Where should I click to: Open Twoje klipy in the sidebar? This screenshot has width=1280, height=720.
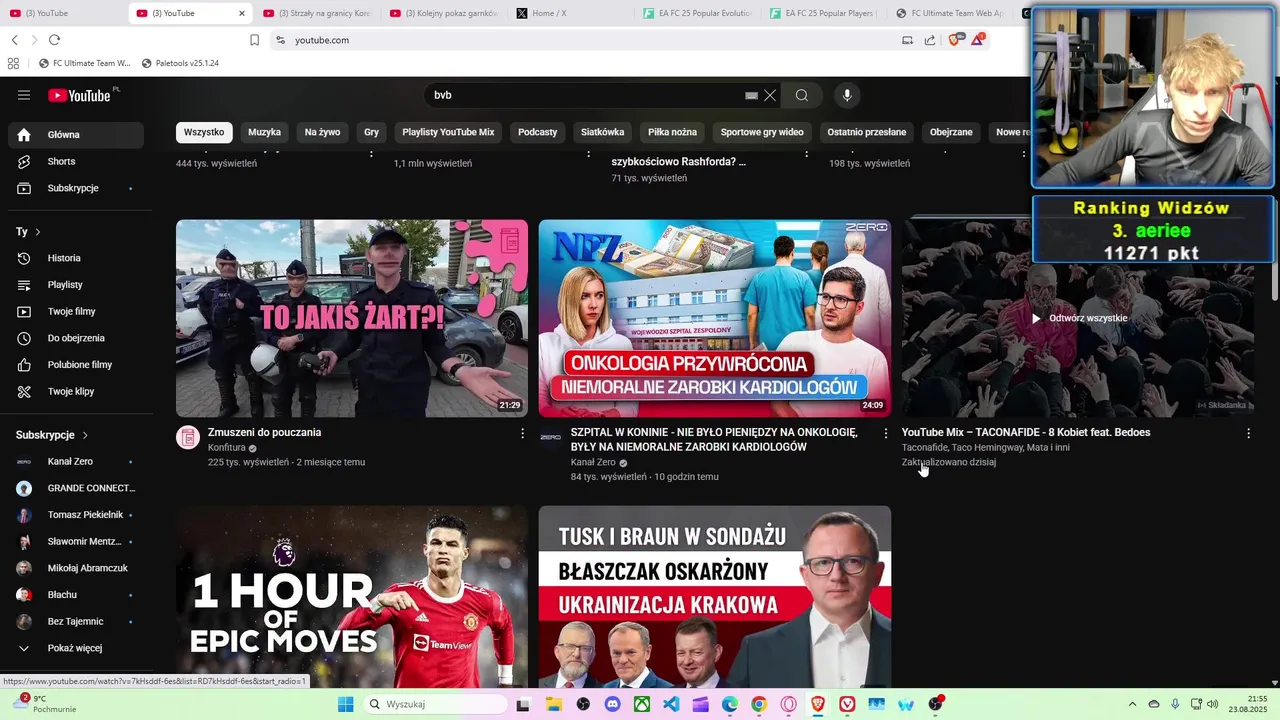(76, 391)
